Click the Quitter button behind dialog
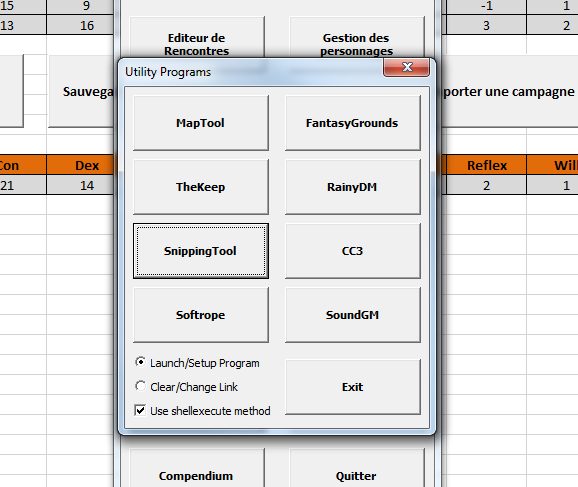 356,467
